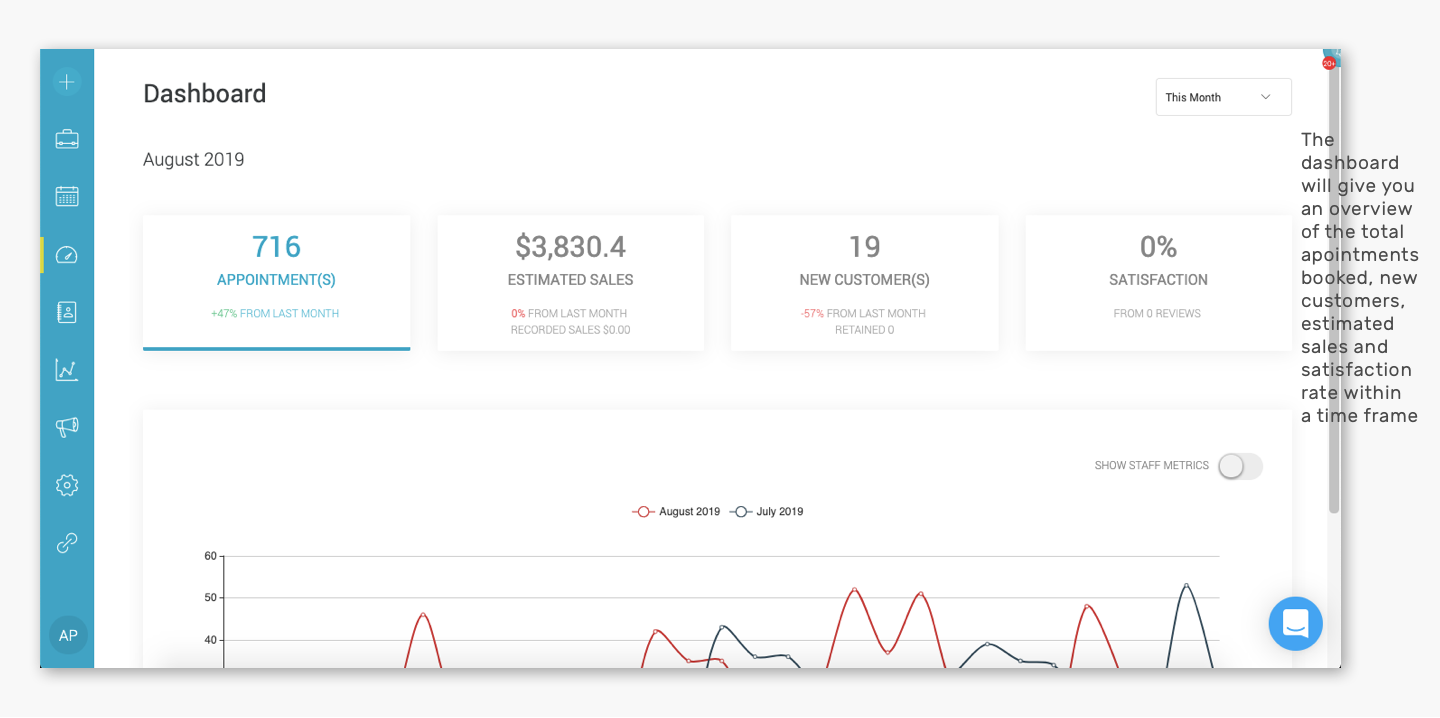Select the 19 New Customer(s) card
The image size is (1440, 718).
[x=864, y=282]
